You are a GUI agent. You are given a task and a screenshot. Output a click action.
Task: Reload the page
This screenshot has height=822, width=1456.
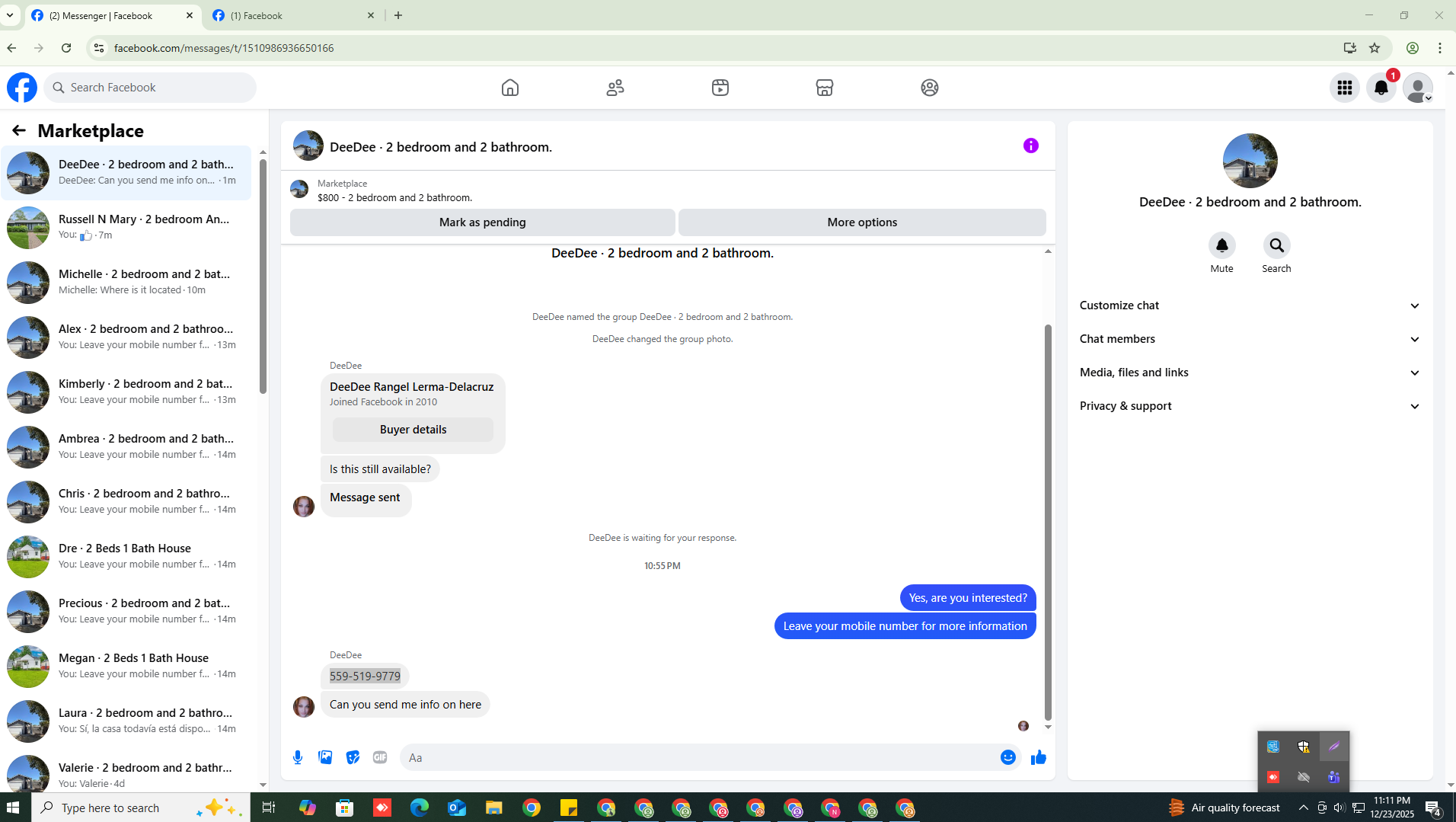coord(66,48)
